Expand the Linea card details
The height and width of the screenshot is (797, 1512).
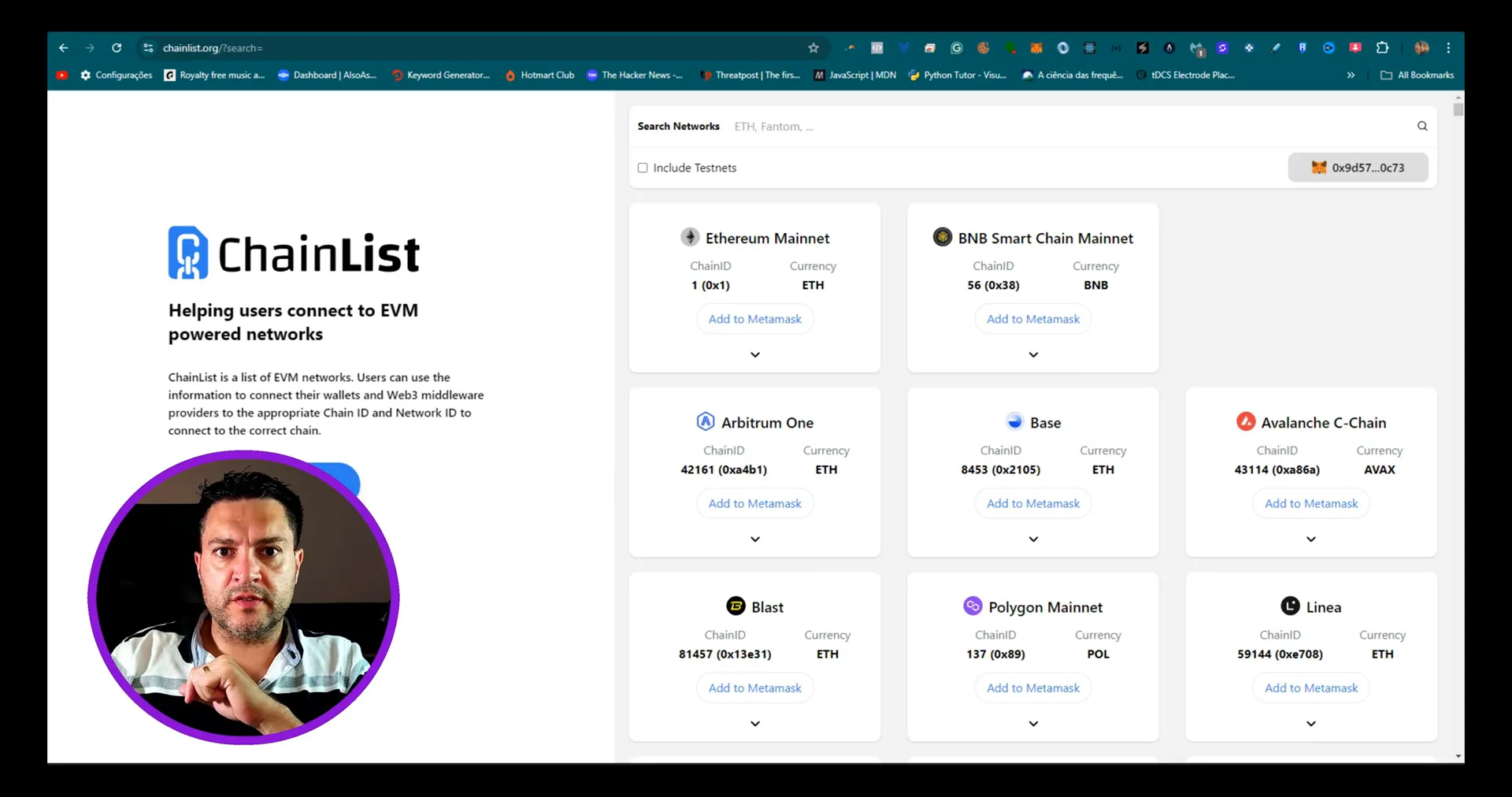point(1311,724)
